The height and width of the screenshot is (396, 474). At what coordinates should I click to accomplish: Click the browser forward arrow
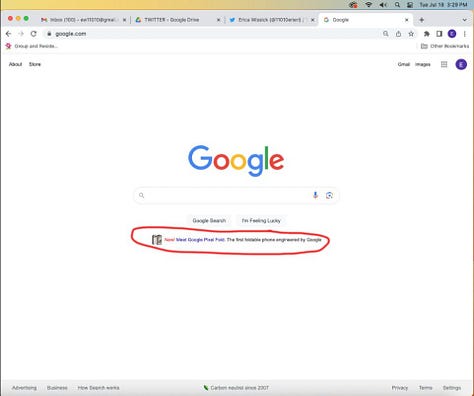21,34
